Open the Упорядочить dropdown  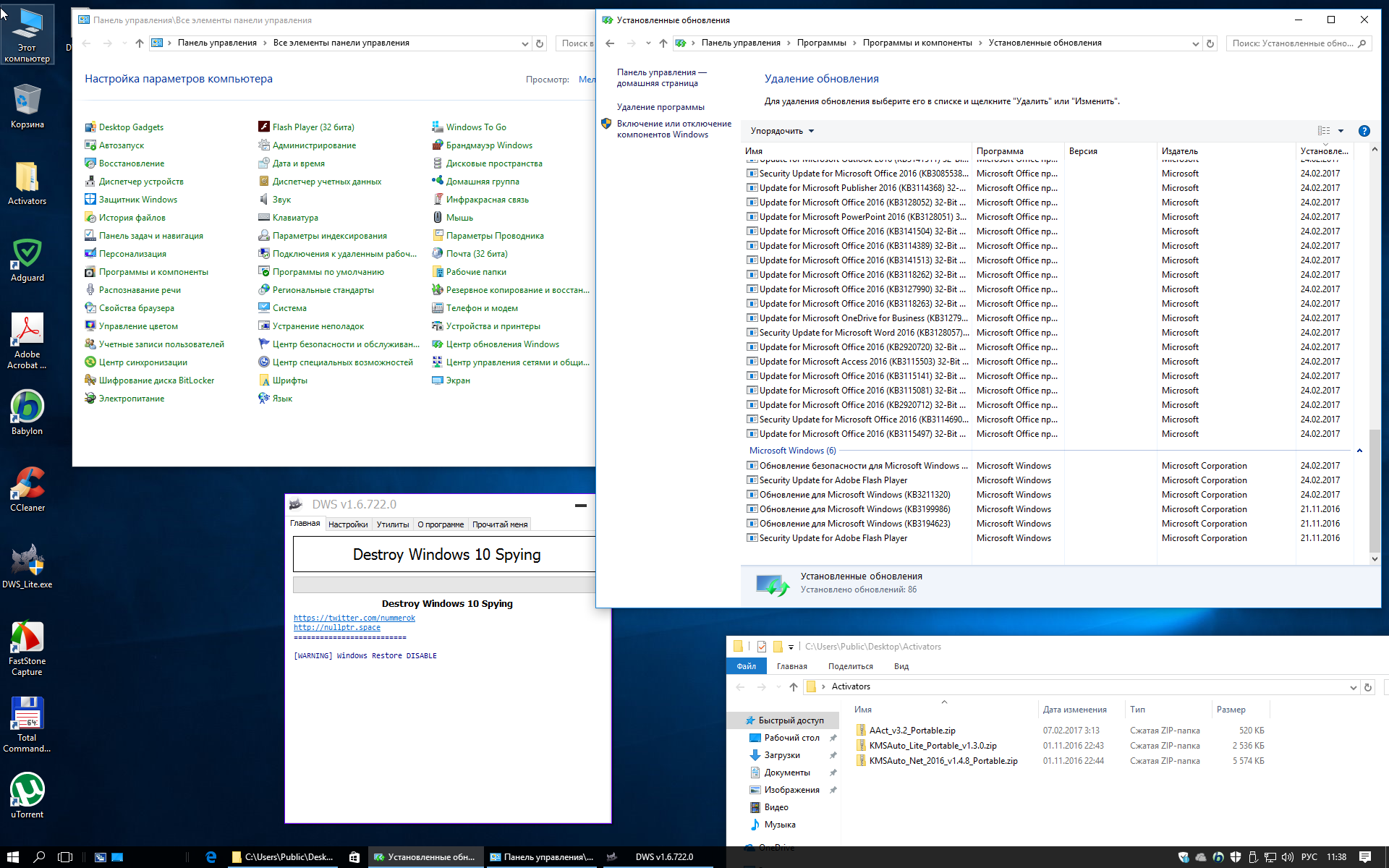point(782,131)
